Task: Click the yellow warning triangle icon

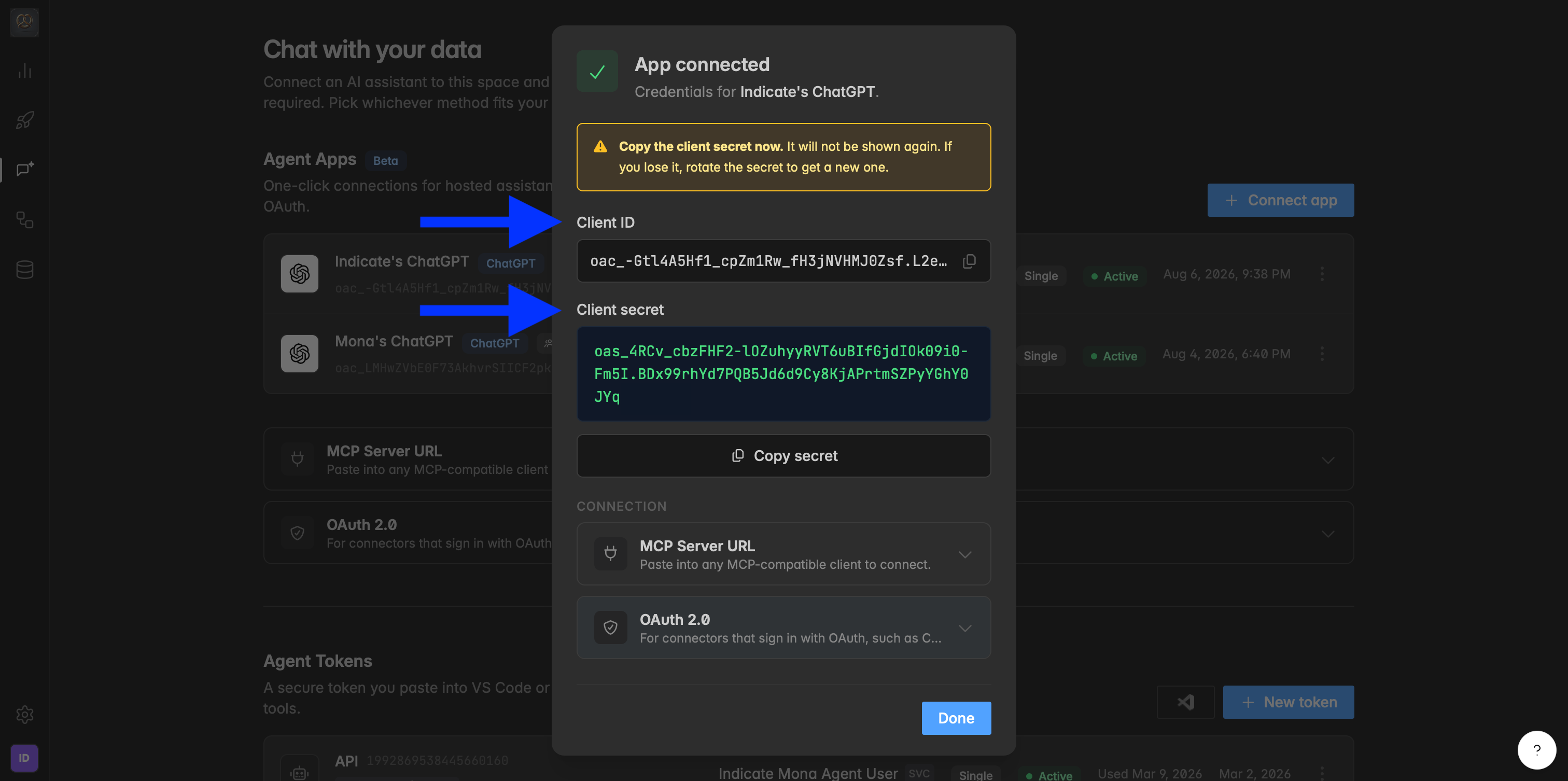Action: point(600,147)
